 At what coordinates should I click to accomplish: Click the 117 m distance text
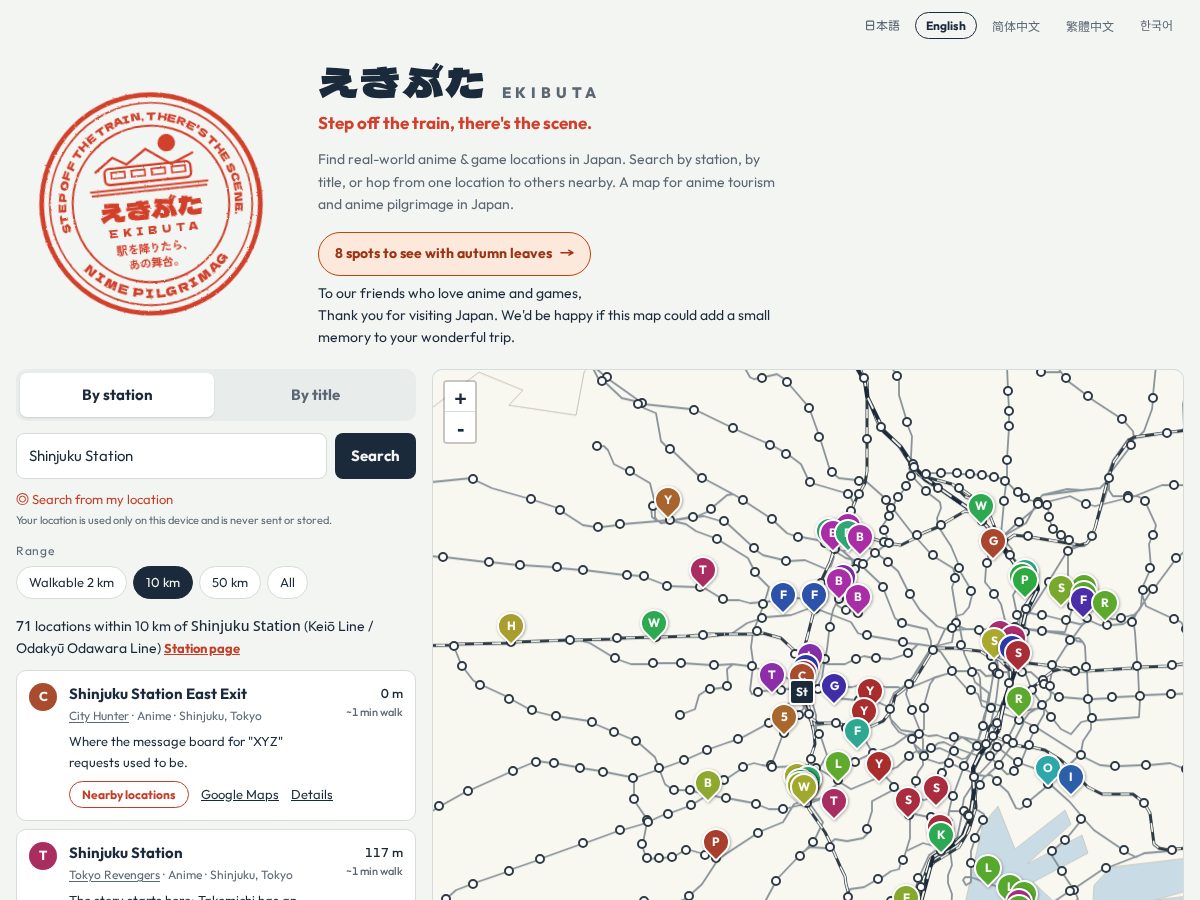click(384, 853)
